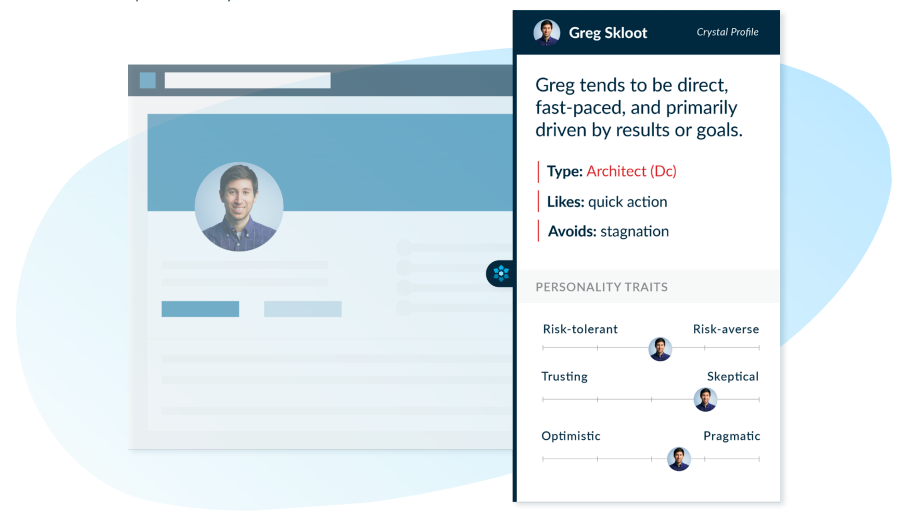Click the Architect (Dc) type link
This screenshot has height=518, width=916.
(632, 171)
